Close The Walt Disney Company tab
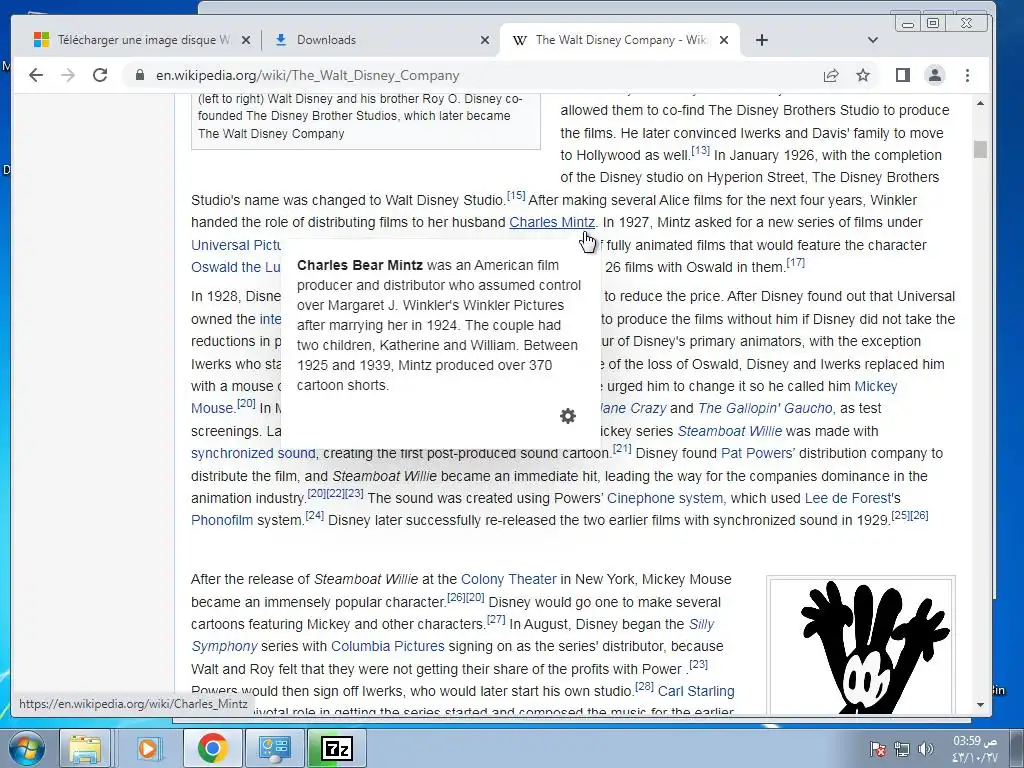The image size is (1024, 768). click(724, 40)
